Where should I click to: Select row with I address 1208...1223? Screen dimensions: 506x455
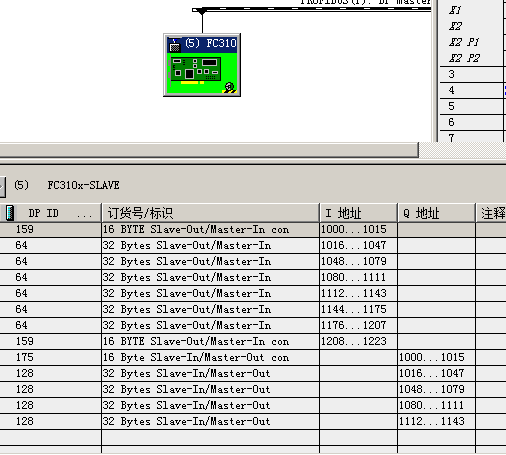click(253, 341)
